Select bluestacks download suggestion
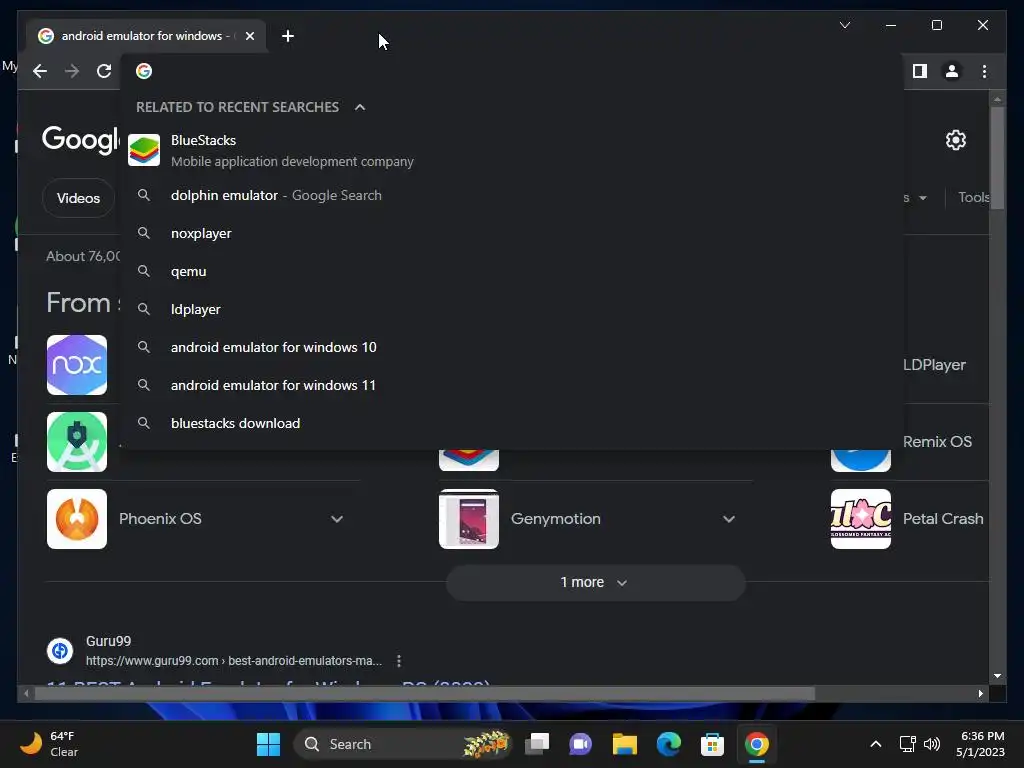 coord(513,423)
